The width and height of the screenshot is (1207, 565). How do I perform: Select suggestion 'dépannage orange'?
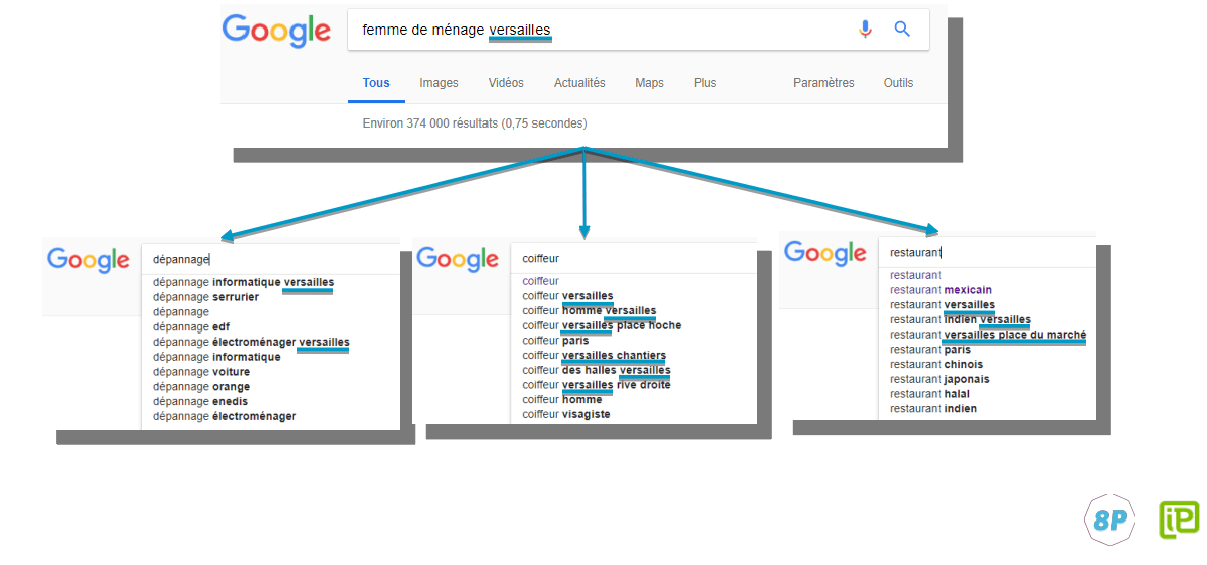202,387
